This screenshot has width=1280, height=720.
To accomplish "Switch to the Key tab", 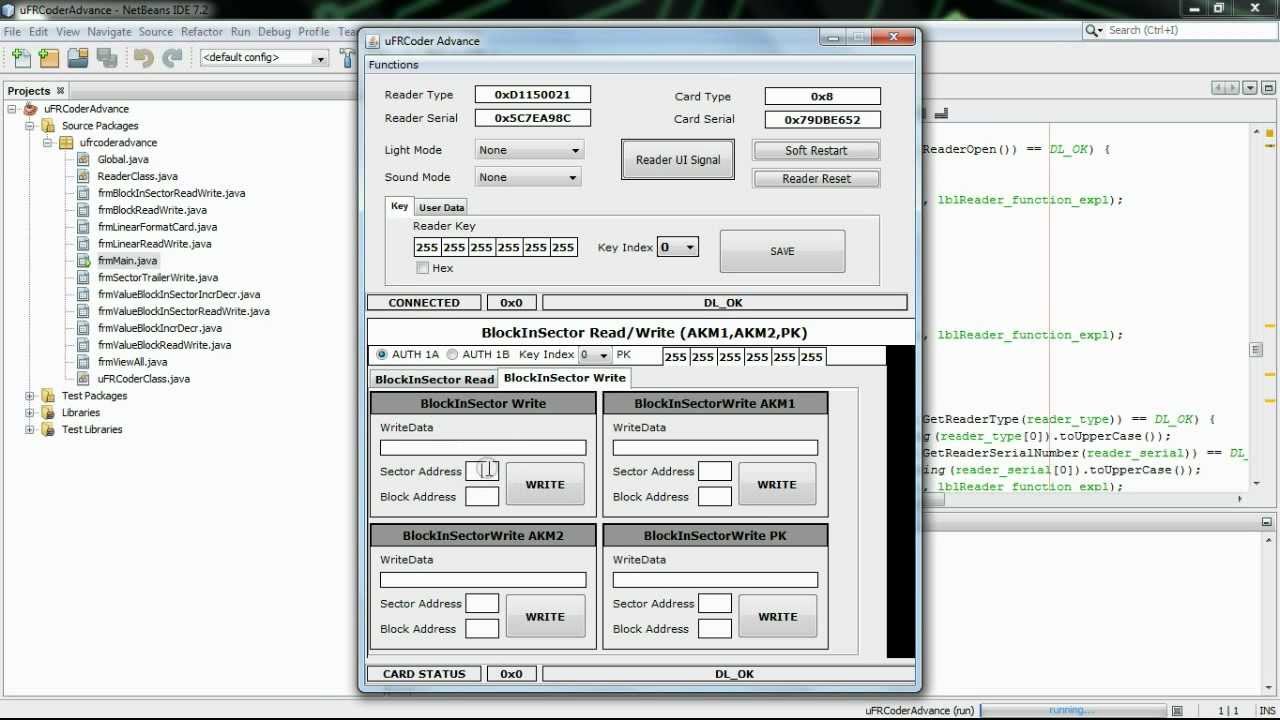I will [399, 206].
